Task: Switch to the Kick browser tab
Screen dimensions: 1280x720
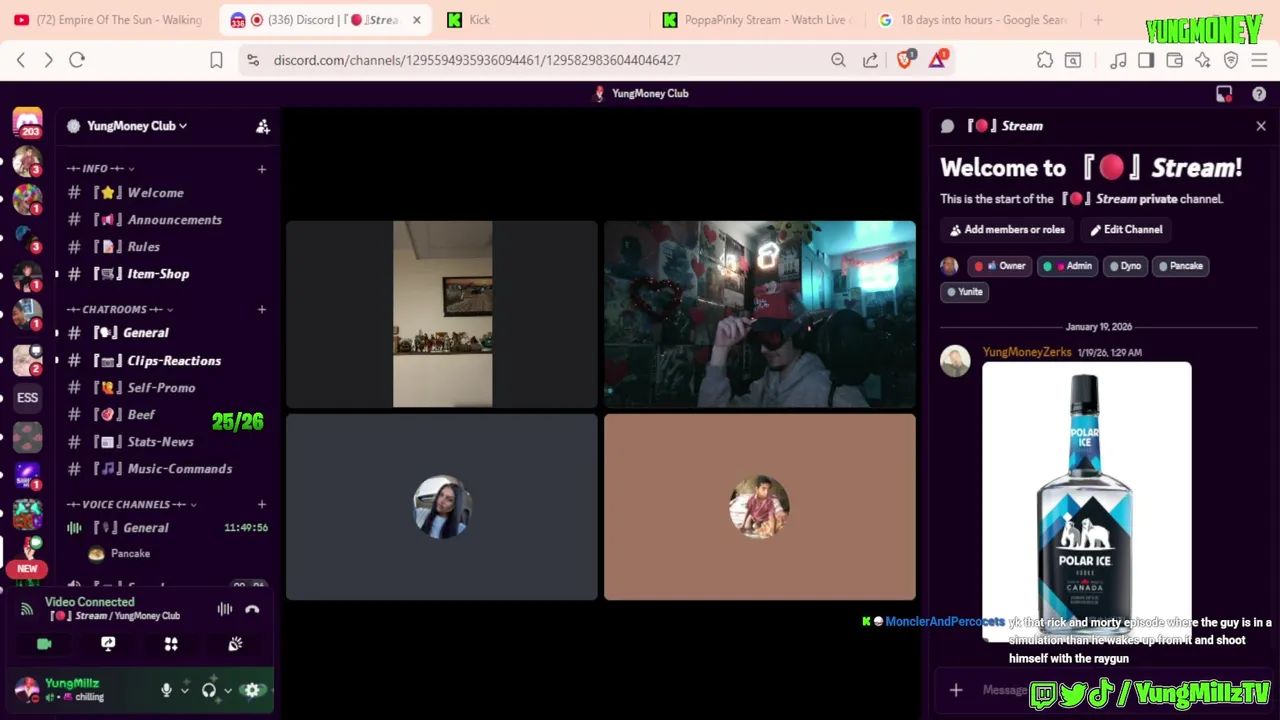Action: [x=545, y=20]
